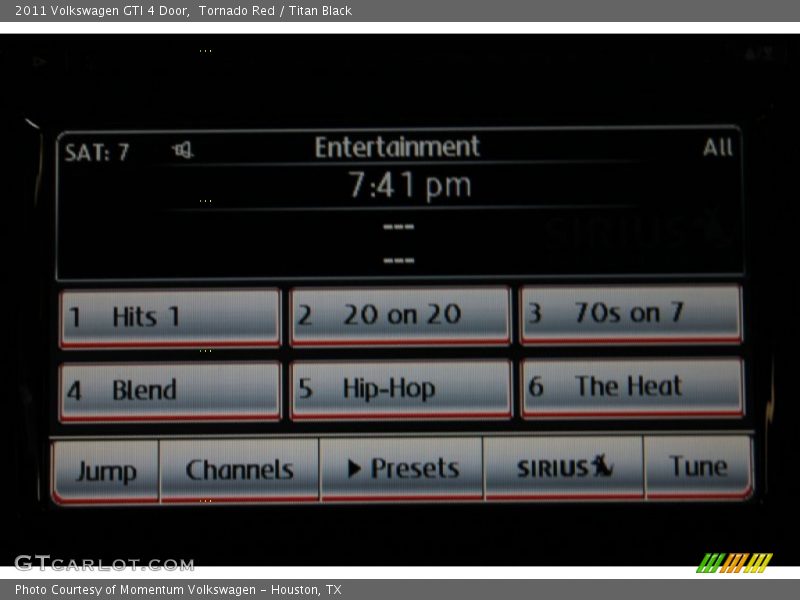Click the 2011 Volkswagen GTI 4 Door title

(102, 11)
